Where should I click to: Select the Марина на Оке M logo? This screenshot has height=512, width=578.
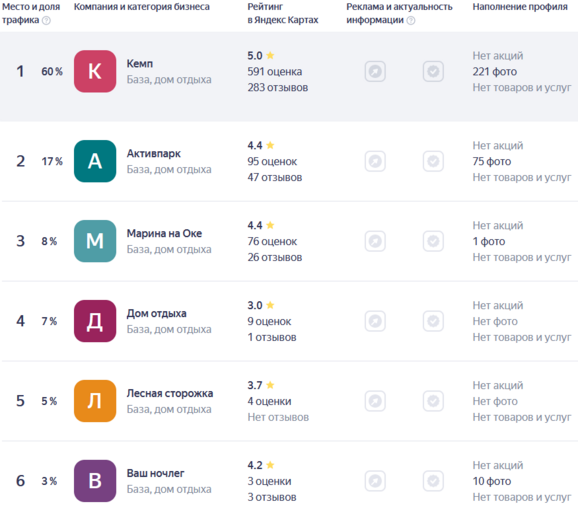[95, 241]
